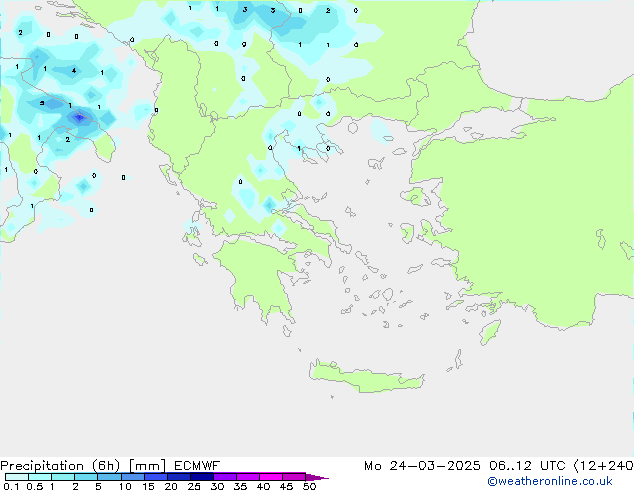Click the island of Crete on the map

coord(366,377)
